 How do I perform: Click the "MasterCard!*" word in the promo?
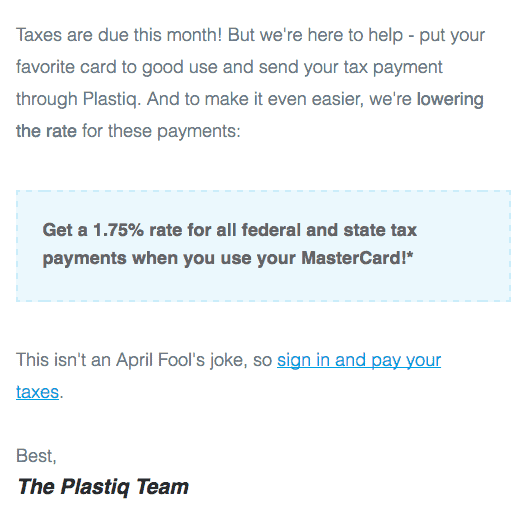click(357, 258)
